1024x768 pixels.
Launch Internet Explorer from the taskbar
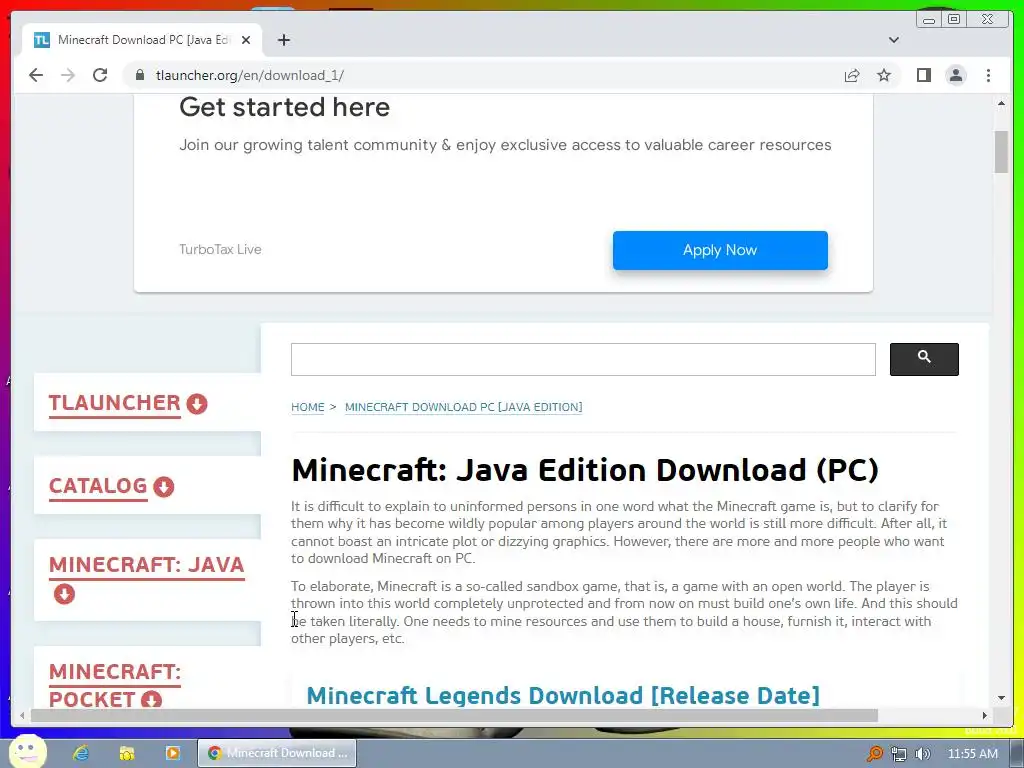point(81,753)
